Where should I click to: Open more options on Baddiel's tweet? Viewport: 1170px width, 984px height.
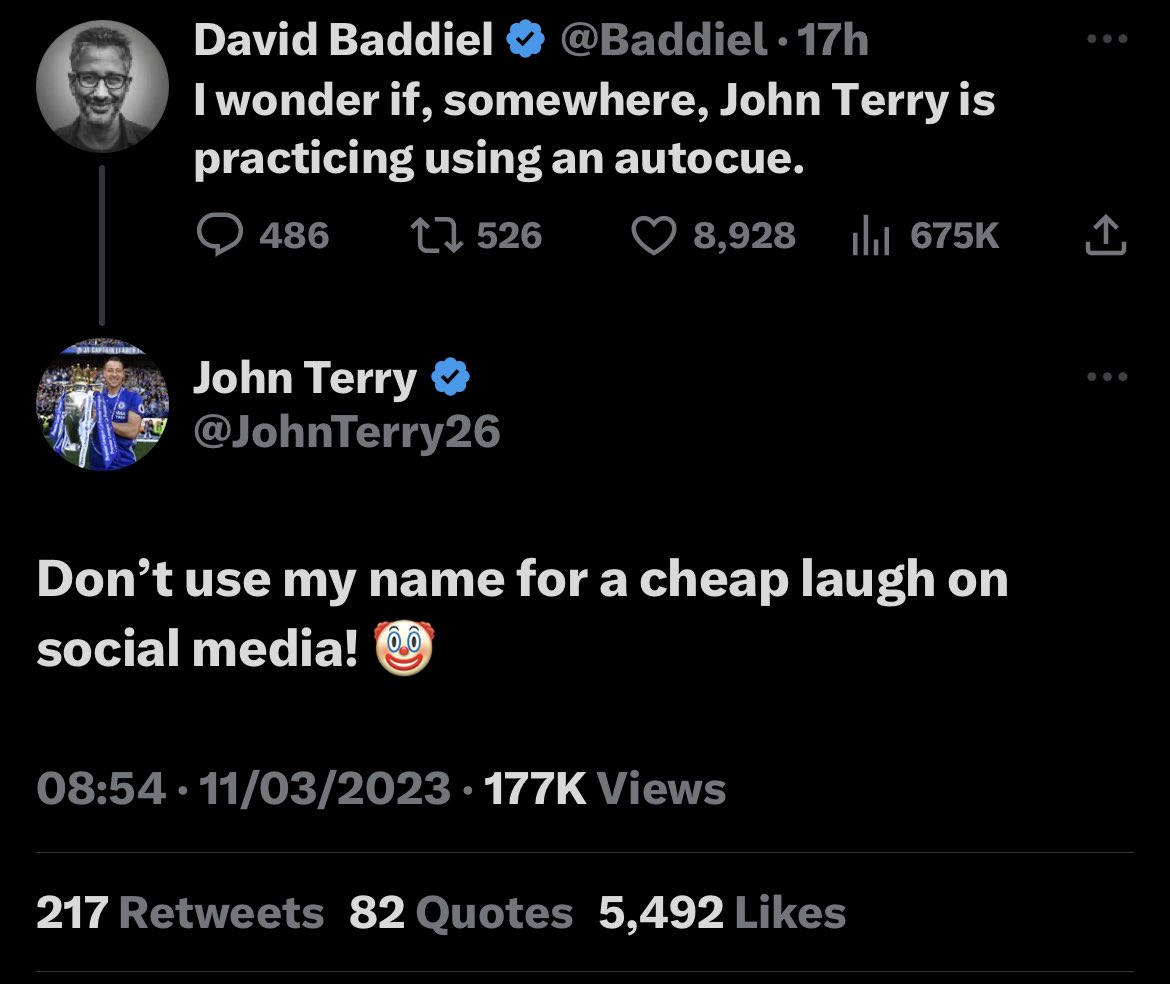[1107, 39]
